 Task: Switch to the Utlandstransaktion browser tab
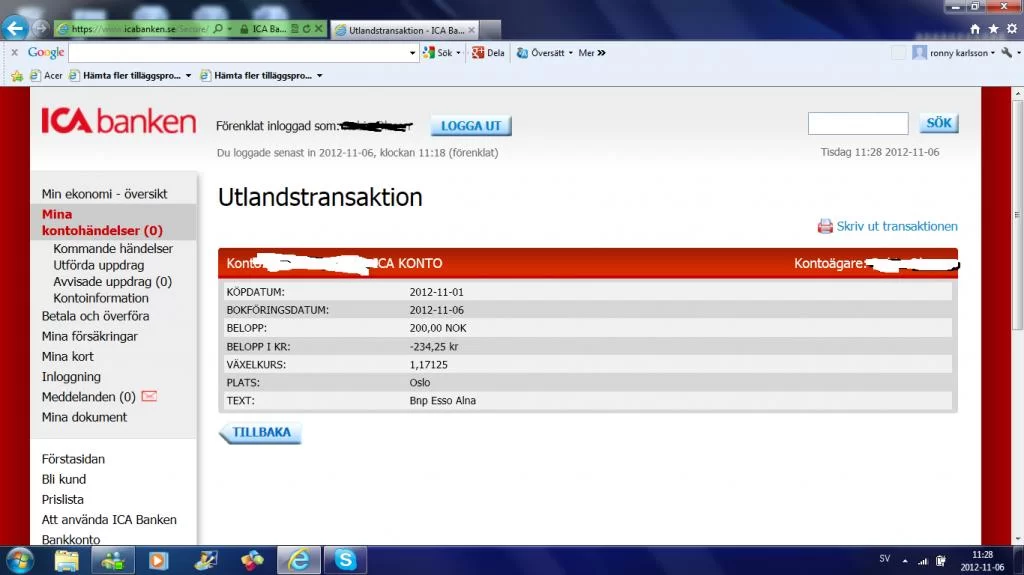pyautogui.click(x=405, y=30)
